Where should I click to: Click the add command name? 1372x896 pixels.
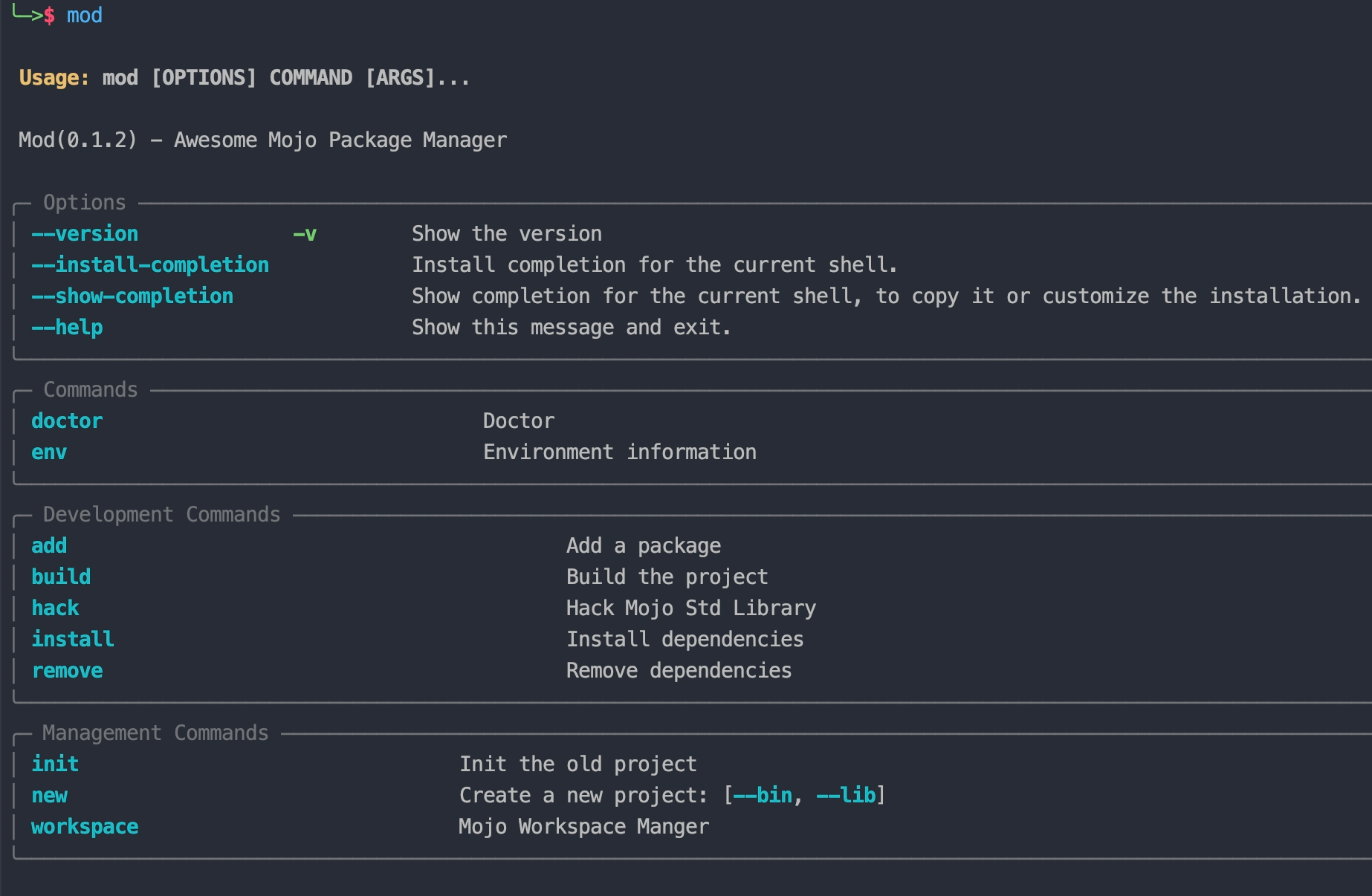click(x=49, y=546)
